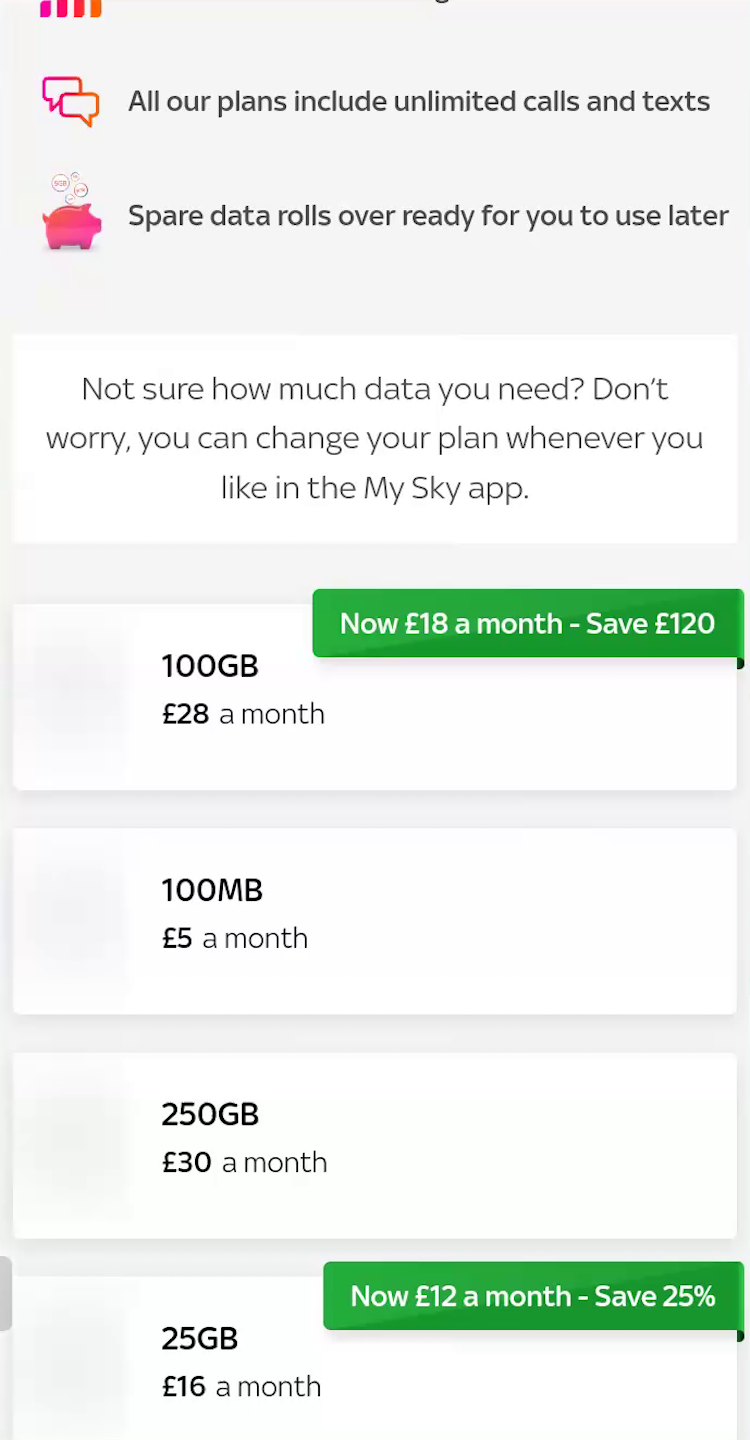Click the 'Not sure how much data' info box
The image size is (750, 1440).
(x=375, y=438)
